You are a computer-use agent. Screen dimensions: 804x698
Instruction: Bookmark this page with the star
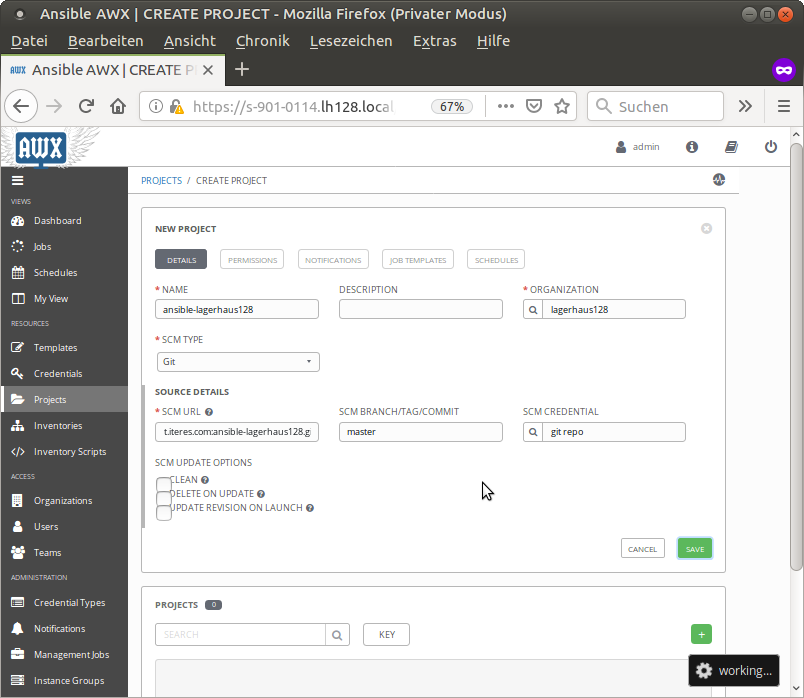point(562,106)
